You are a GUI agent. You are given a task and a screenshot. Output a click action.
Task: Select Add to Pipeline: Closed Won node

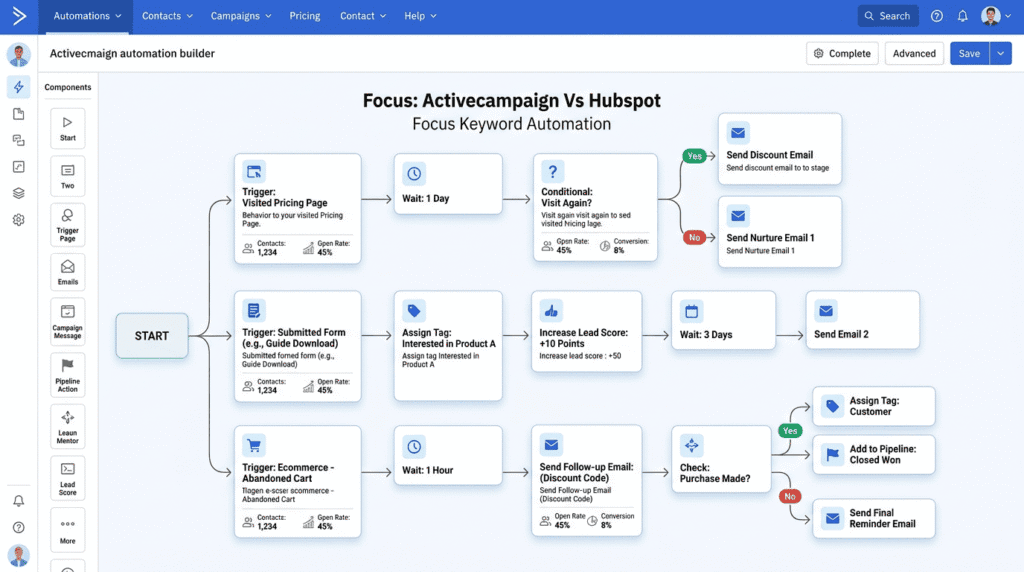[874, 454]
